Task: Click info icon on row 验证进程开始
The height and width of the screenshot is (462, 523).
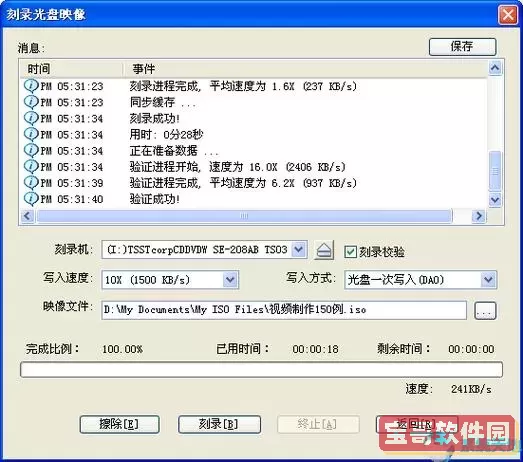Action: [31, 166]
